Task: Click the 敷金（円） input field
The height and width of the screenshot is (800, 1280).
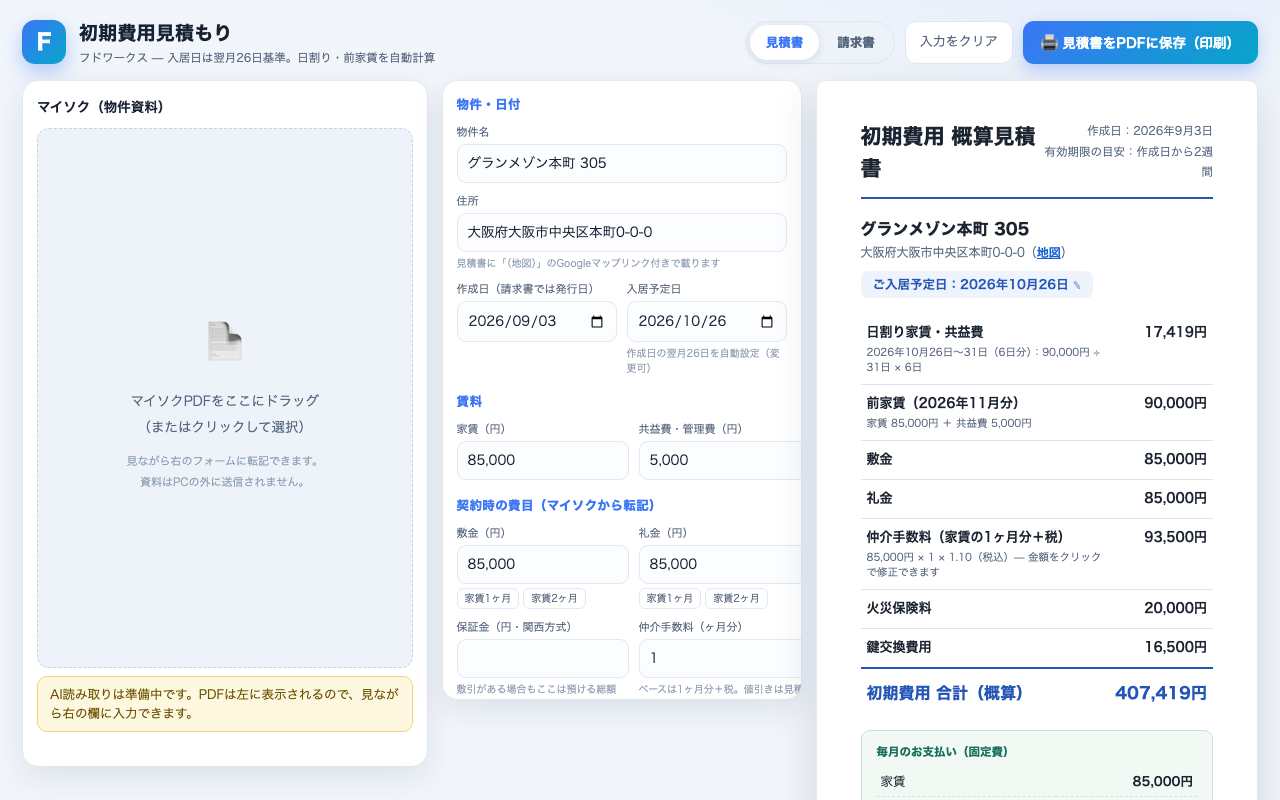Action: click(543, 564)
